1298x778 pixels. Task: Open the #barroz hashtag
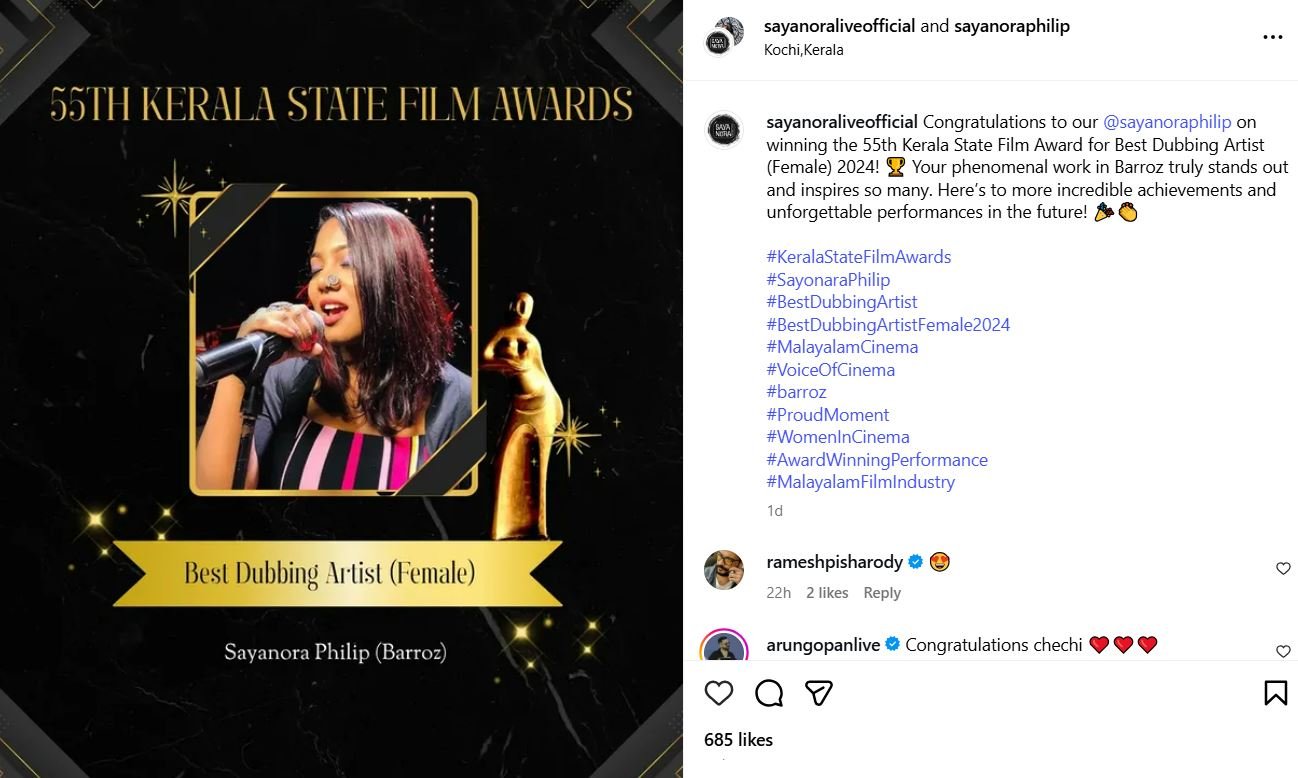[796, 392]
